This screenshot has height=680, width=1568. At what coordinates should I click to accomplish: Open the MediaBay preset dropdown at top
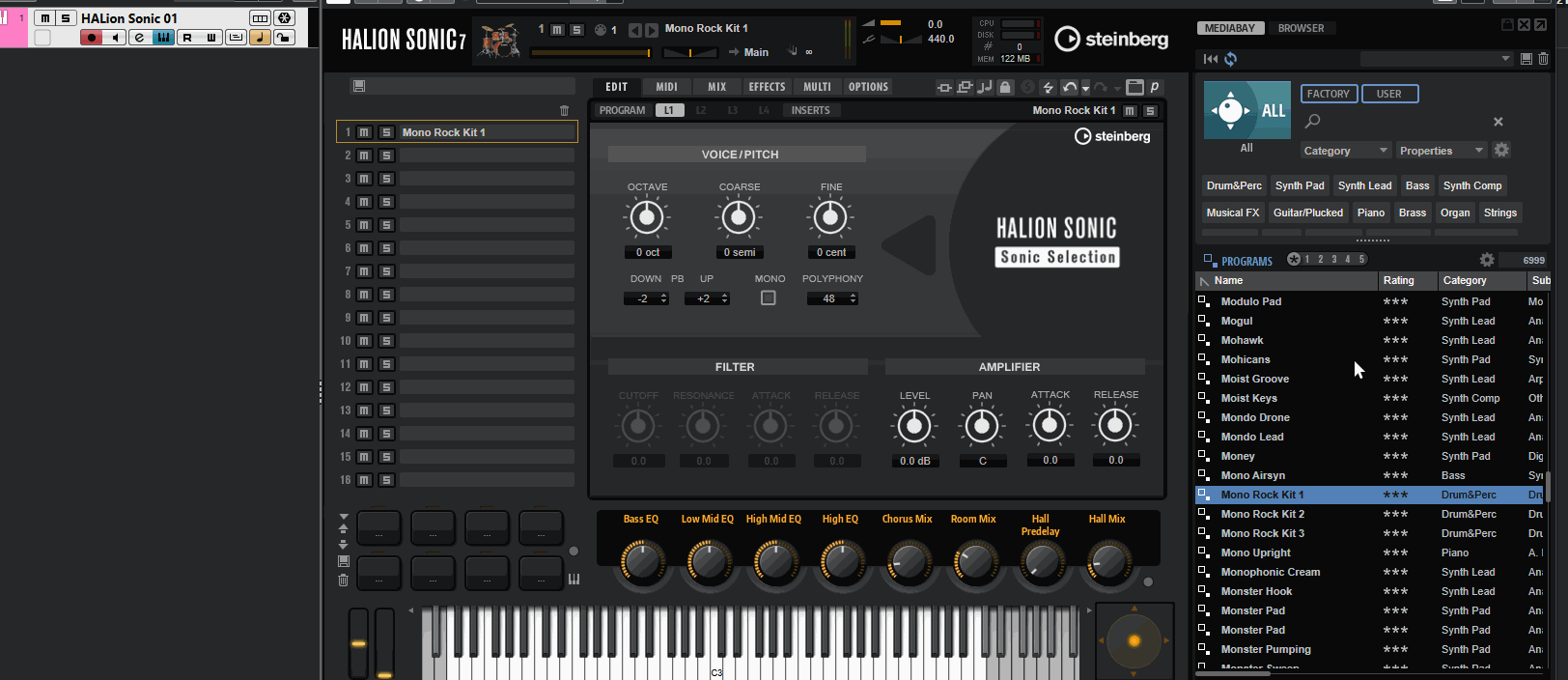(1436, 59)
